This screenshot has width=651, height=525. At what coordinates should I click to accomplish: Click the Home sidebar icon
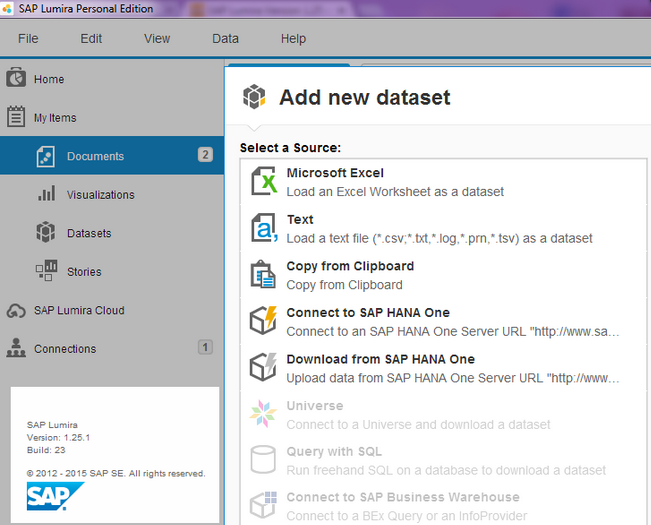tap(16, 78)
